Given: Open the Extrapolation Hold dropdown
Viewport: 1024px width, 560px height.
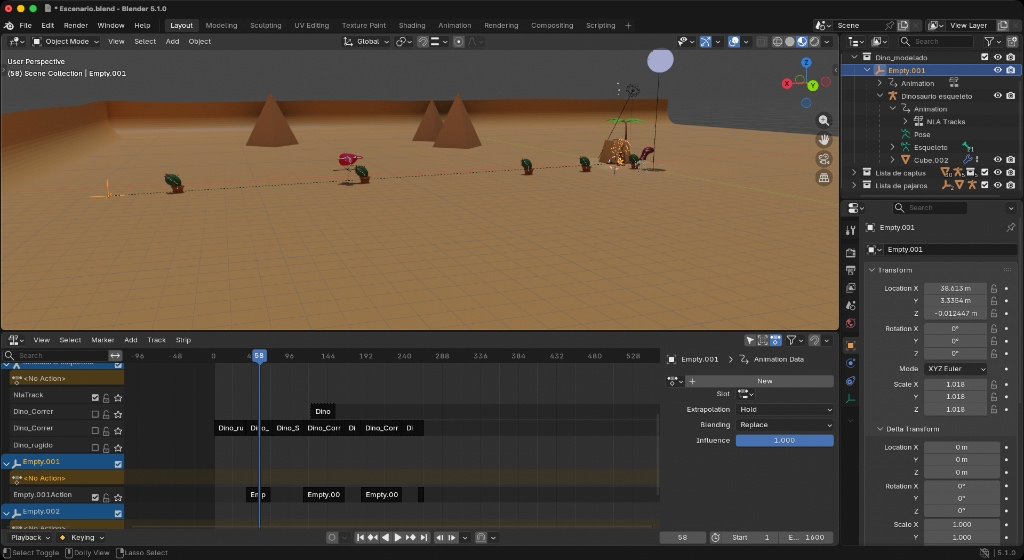Looking at the screenshot, I should point(785,410).
